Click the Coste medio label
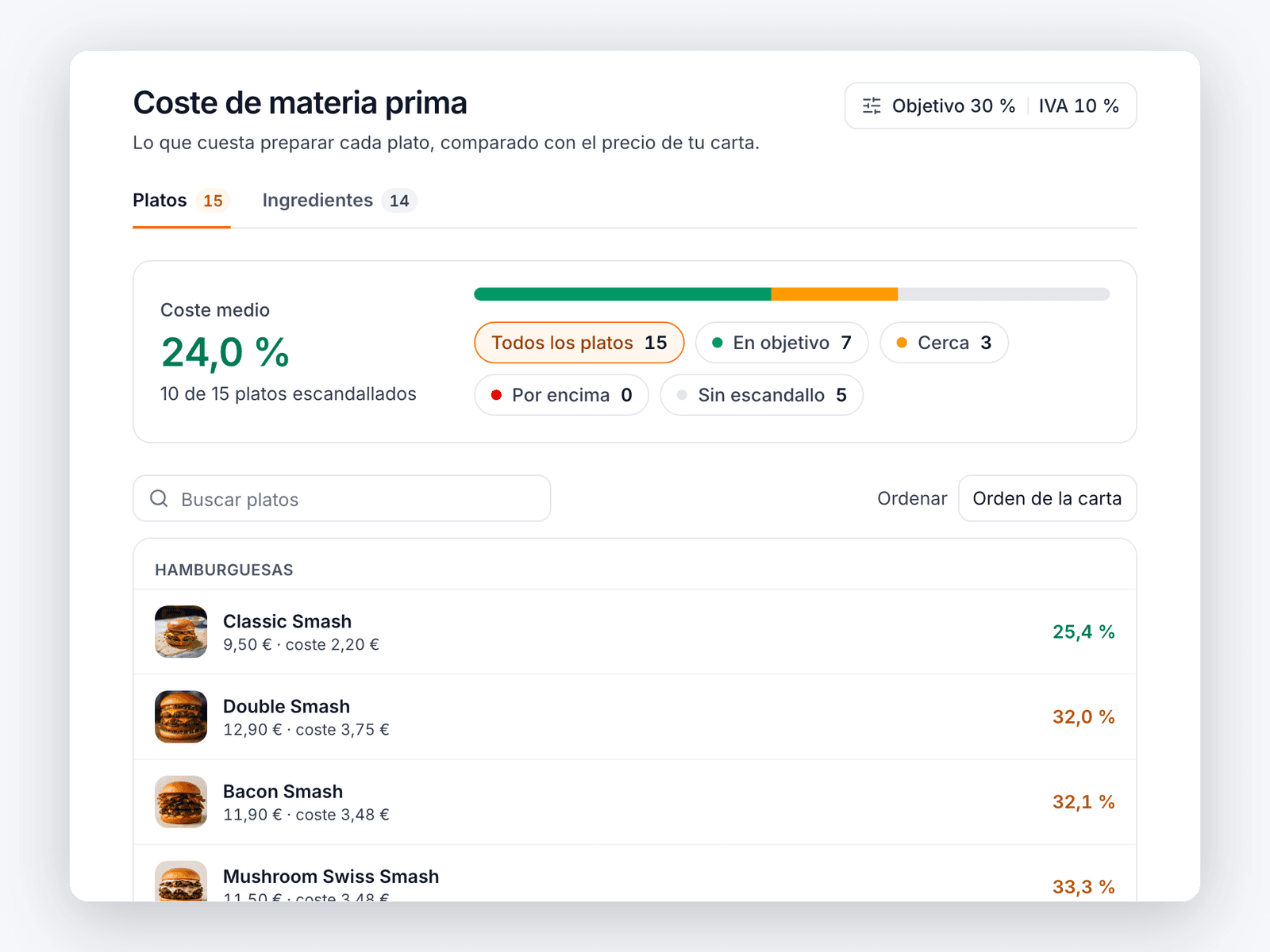 click(x=215, y=310)
